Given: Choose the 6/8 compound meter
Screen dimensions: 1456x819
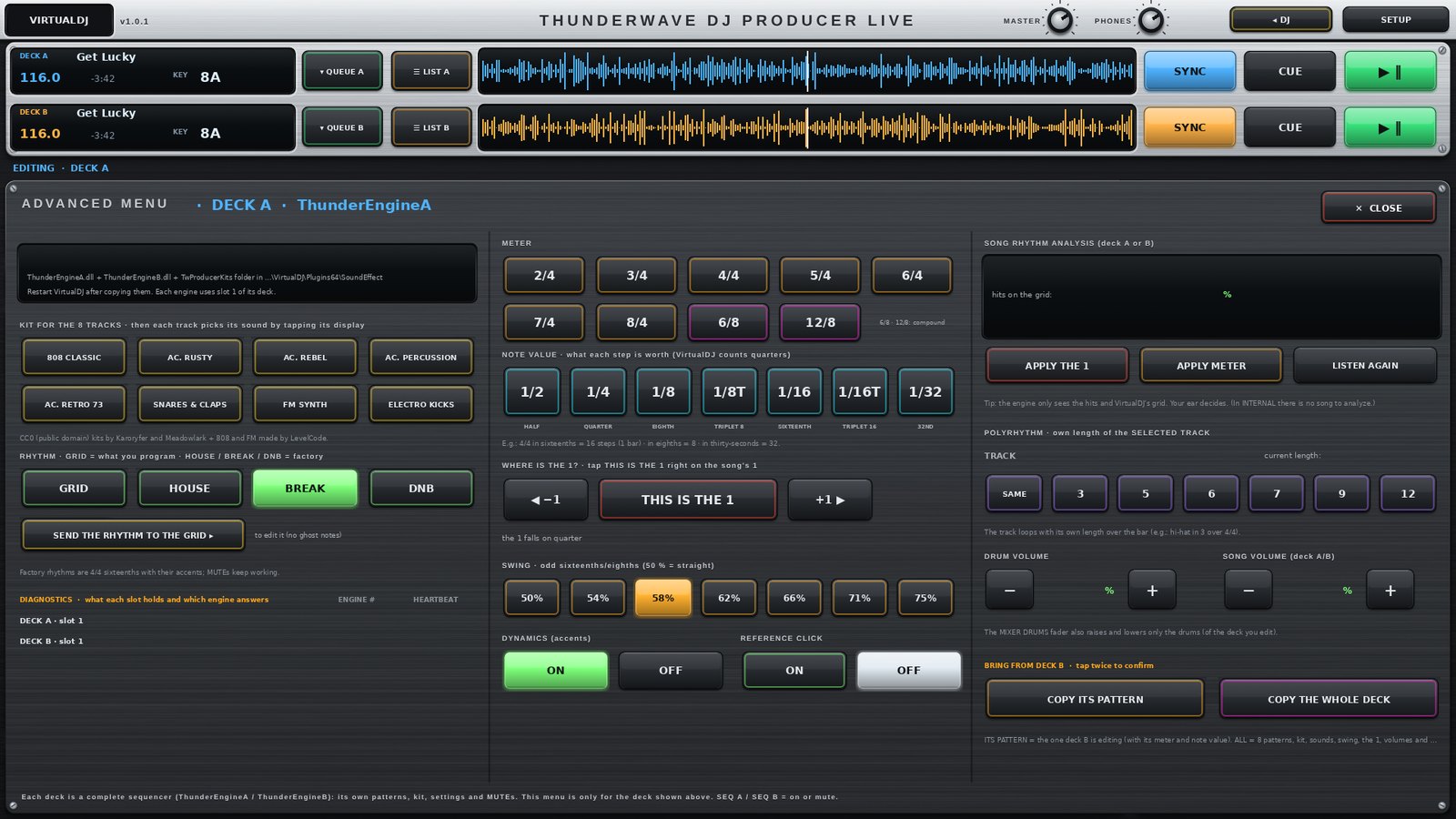Looking at the screenshot, I should (x=728, y=322).
